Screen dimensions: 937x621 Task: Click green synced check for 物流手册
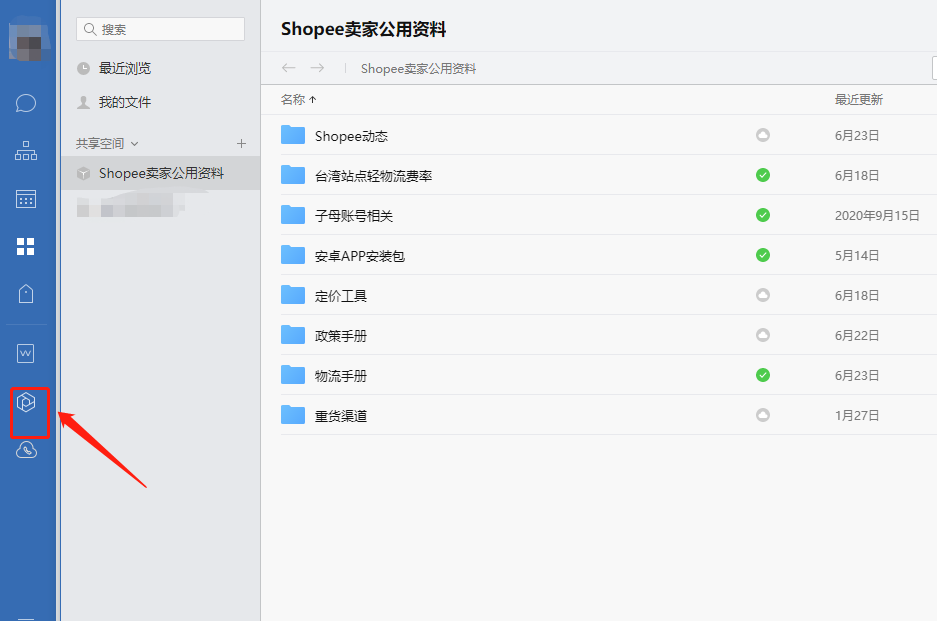[763, 375]
